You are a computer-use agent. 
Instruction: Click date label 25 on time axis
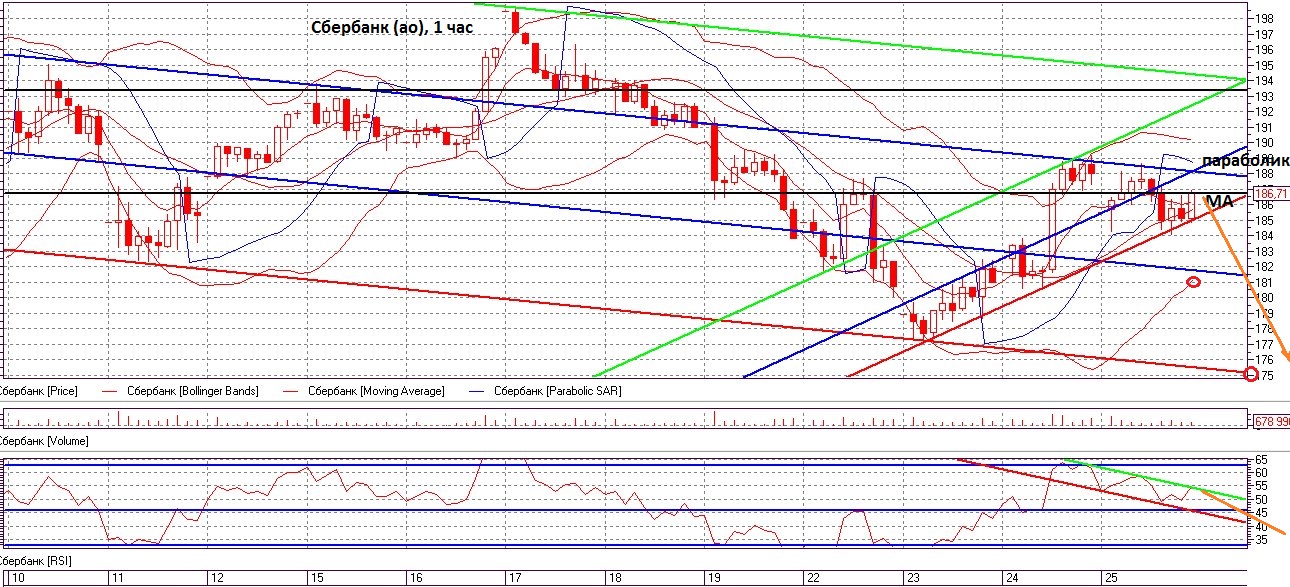pyautogui.click(x=1110, y=578)
